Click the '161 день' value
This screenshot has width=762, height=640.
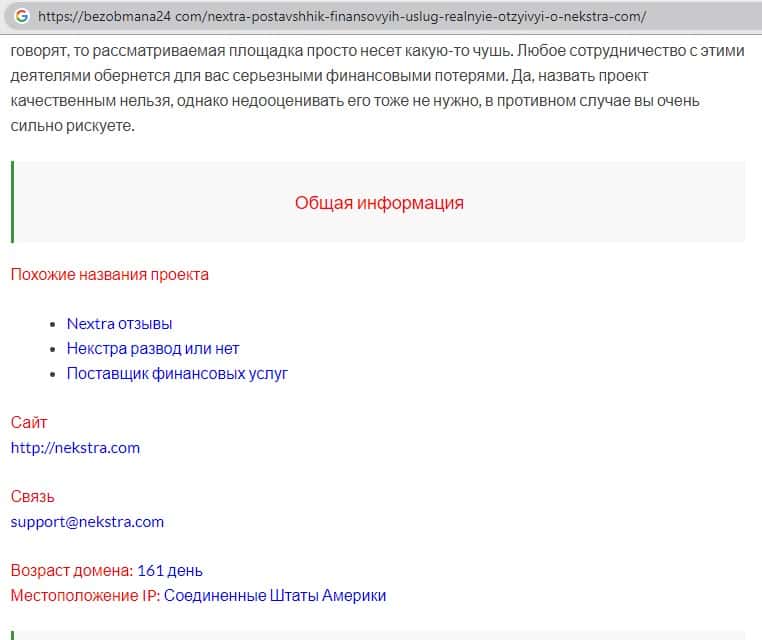[170, 571]
